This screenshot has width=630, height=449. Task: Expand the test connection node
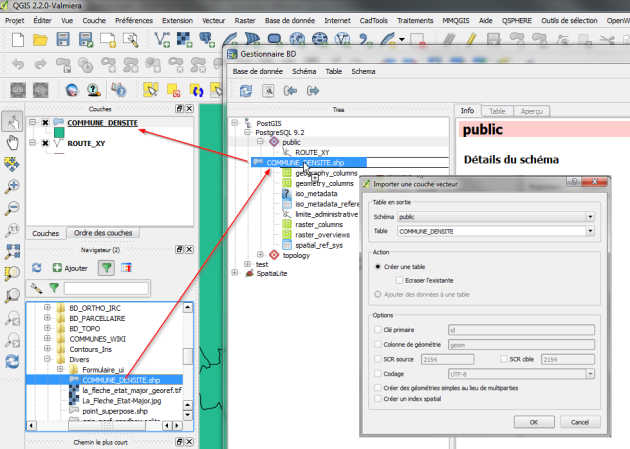247,264
